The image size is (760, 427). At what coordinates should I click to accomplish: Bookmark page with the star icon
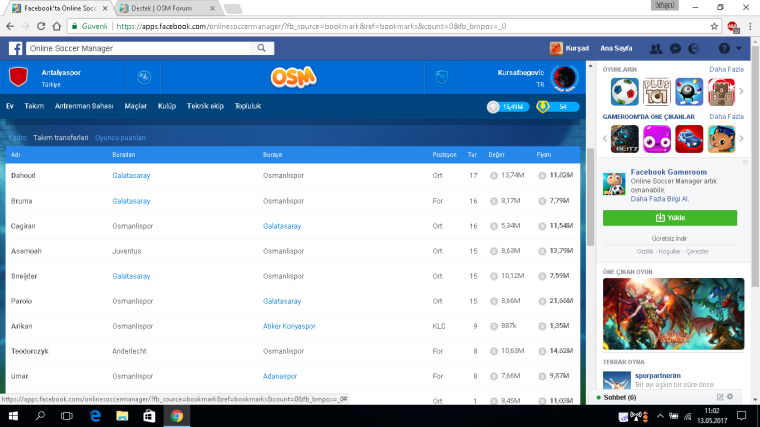point(714,27)
